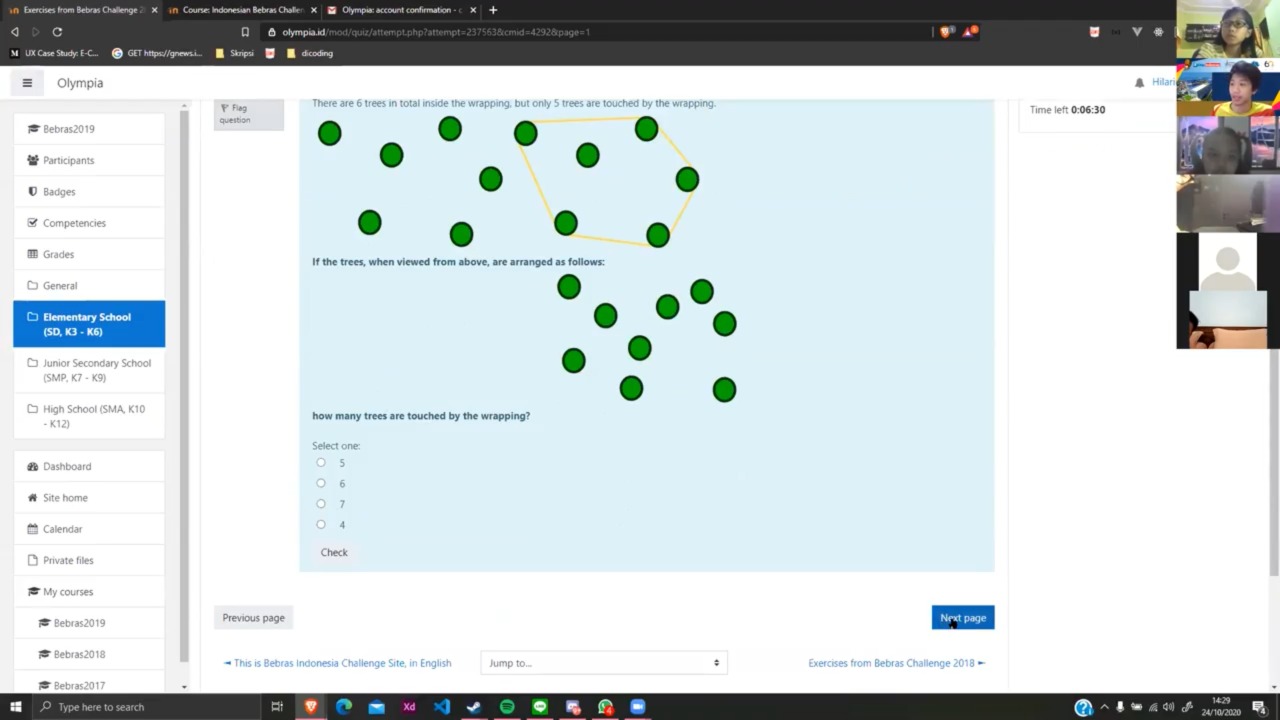Image resolution: width=1280 pixels, height=720 pixels.
Task: Open Competencies in the sidebar
Action: 89,223
